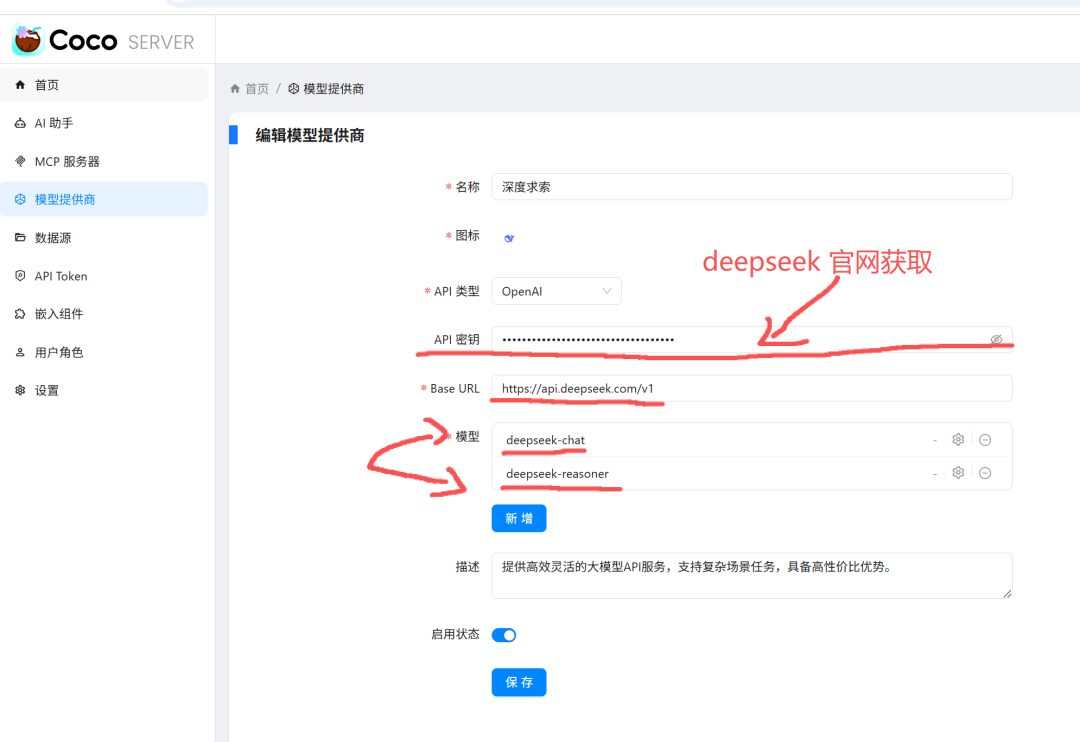Click the 新增 button to add a model
The height and width of the screenshot is (742, 1080).
click(518, 518)
